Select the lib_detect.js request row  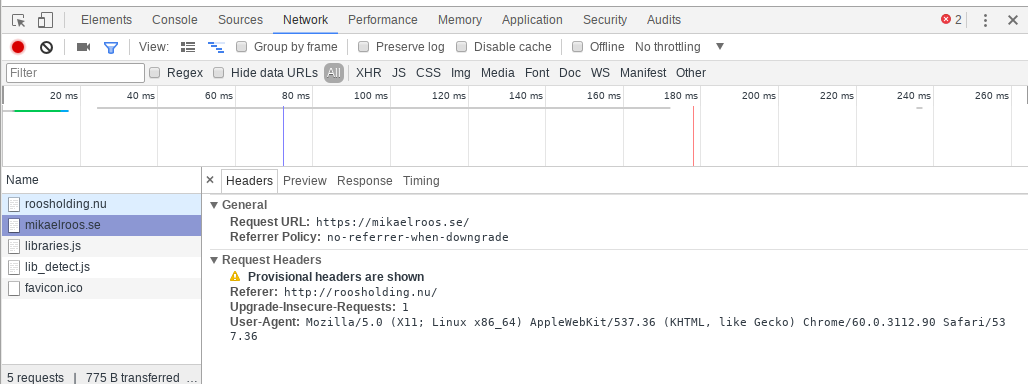point(102,267)
